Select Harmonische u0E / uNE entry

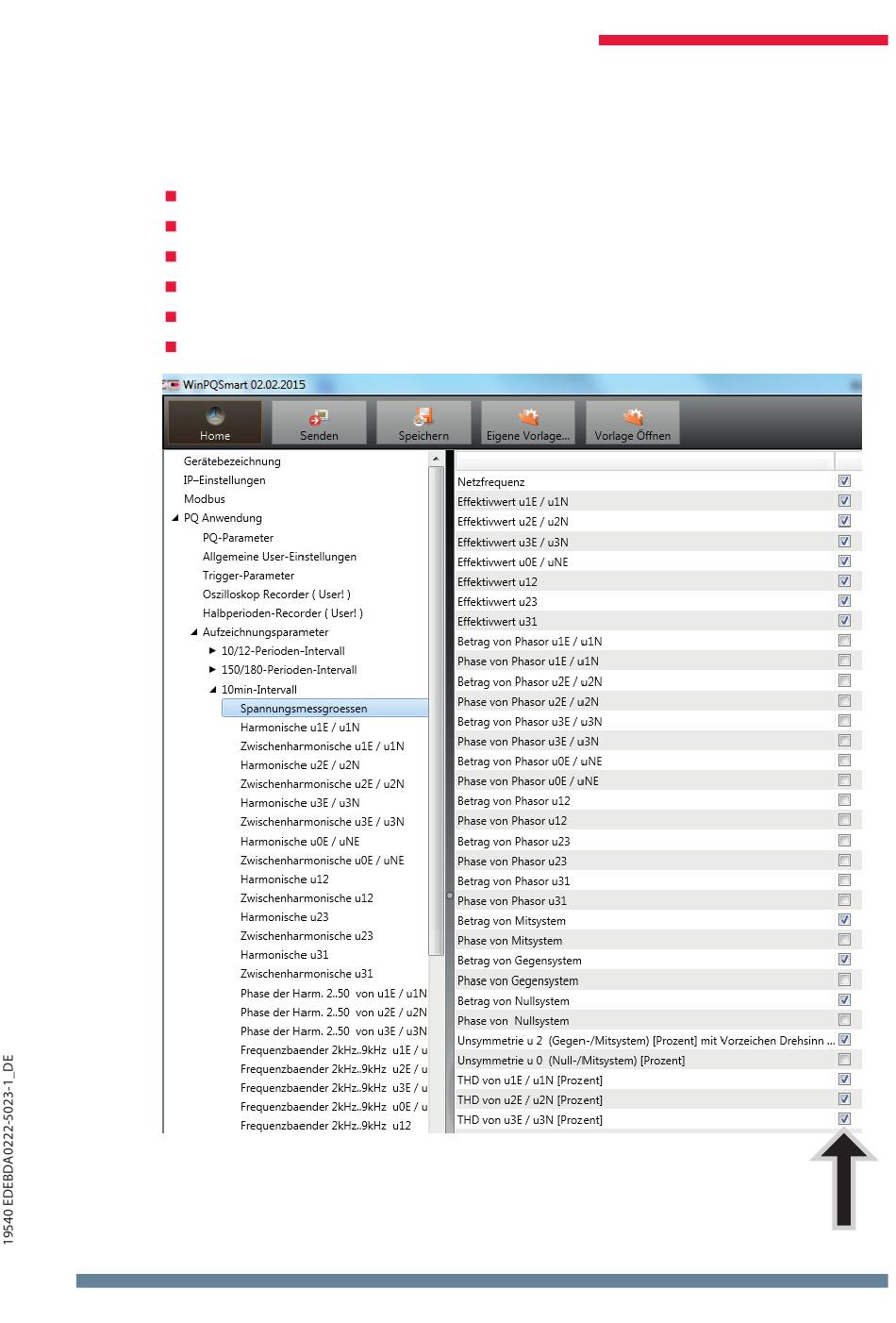[300, 842]
